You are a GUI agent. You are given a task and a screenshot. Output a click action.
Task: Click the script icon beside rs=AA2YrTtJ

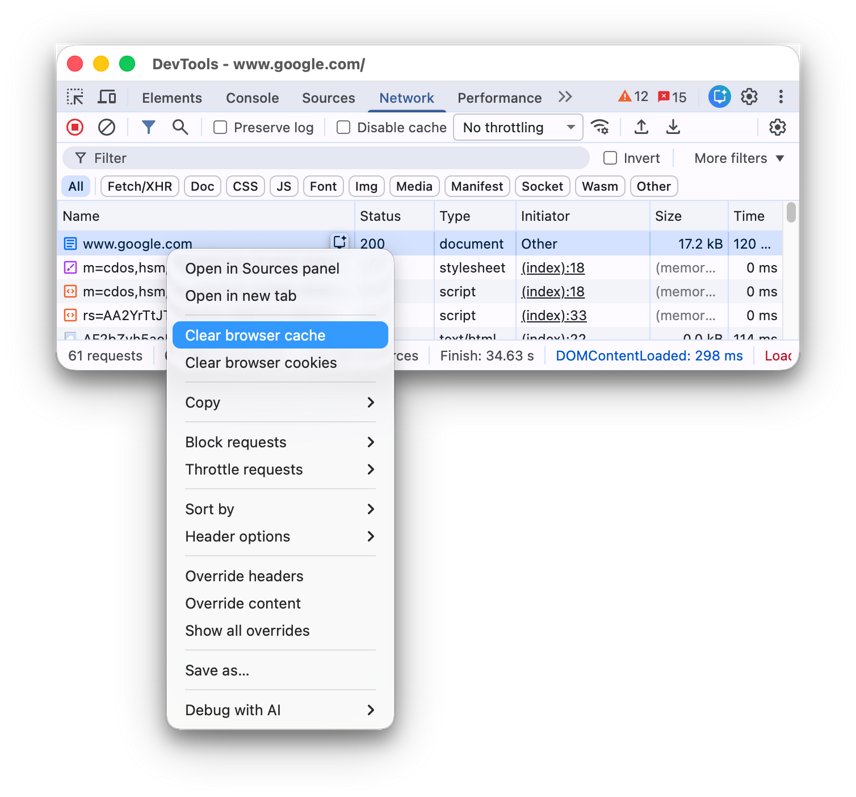click(70, 315)
